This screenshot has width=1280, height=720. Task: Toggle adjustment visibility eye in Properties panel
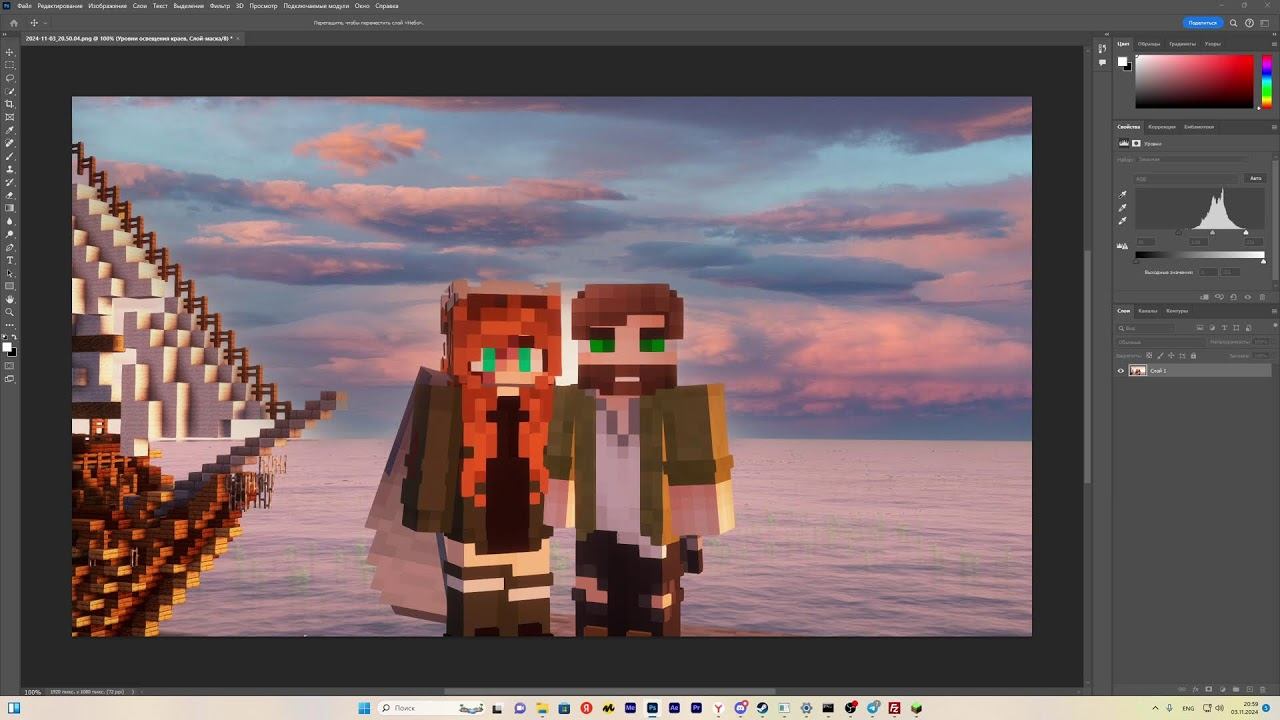pyautogui.click(x=1247, y=297)
